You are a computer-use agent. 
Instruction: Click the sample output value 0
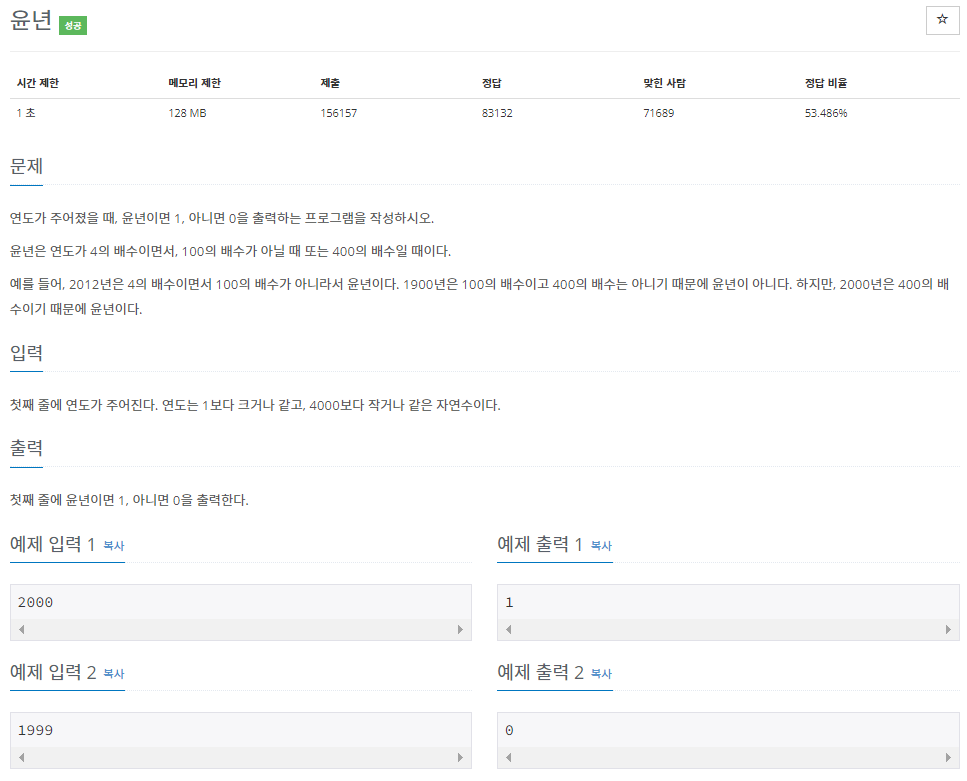(509, 730)
